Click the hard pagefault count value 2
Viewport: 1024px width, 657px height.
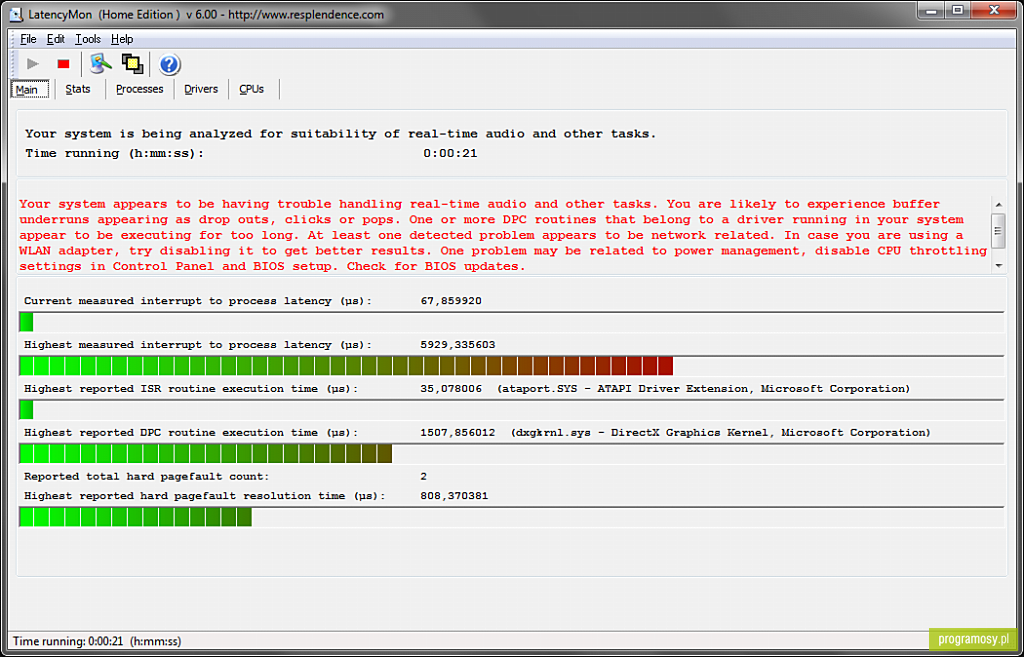tap(424, 476)
